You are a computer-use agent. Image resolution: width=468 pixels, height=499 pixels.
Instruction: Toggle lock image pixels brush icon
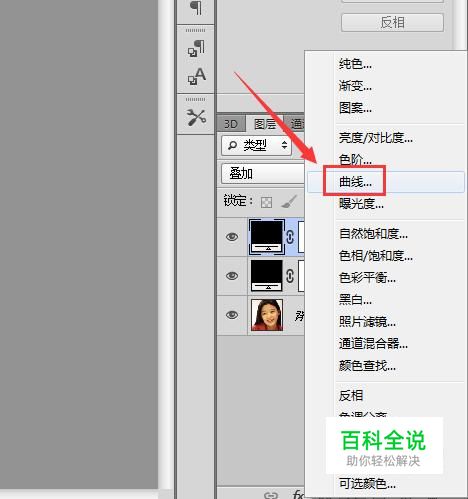coord(289,202)
